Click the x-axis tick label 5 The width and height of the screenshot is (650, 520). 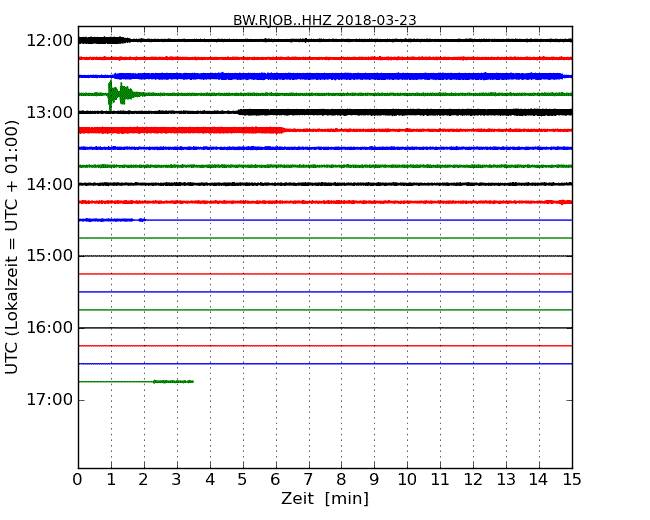(x=243, y=479)
